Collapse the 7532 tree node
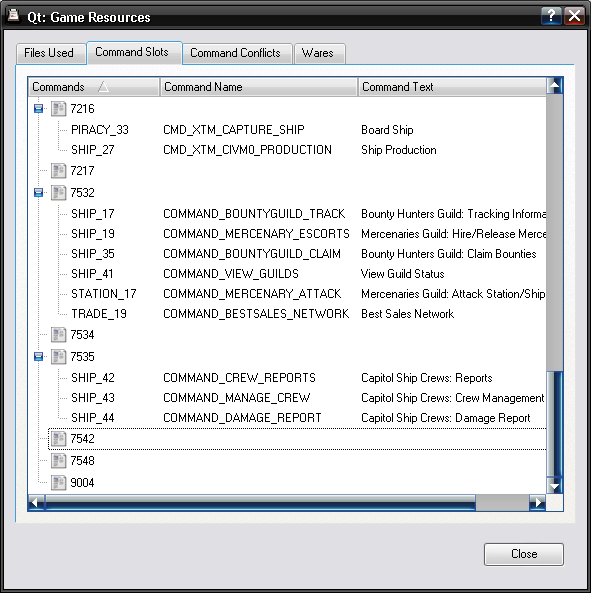Image resolution: width=591 pixels, height=593 pixels. pyautogui.click(x=38, y=193)
